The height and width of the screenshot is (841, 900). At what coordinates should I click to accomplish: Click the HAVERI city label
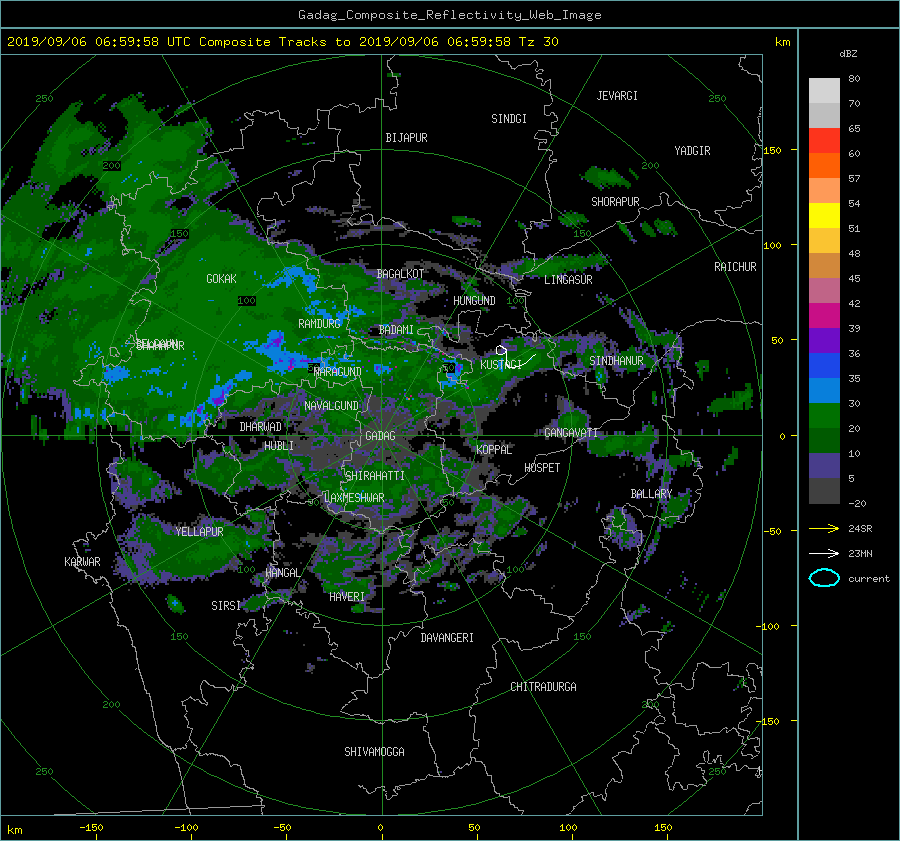tap(347, 597)
